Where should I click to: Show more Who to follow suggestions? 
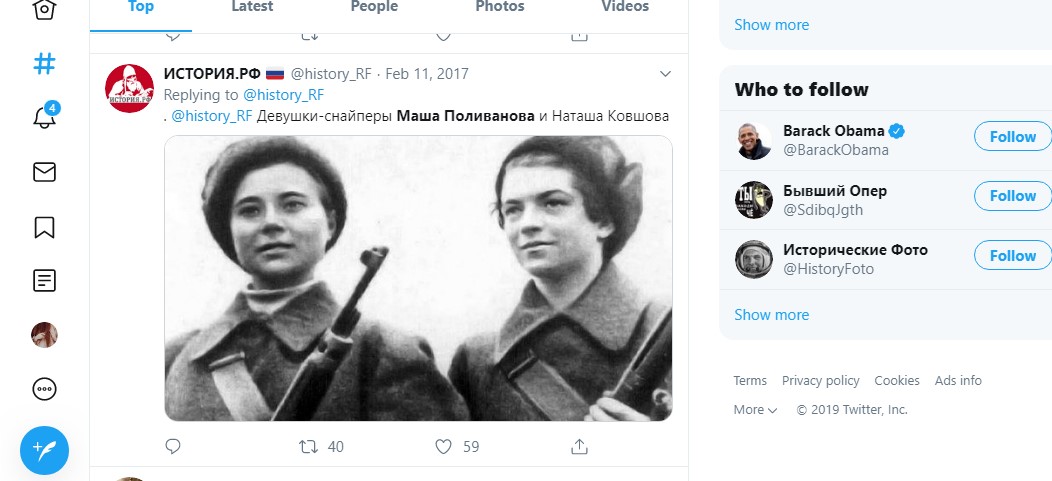click(x=771, y=315)
